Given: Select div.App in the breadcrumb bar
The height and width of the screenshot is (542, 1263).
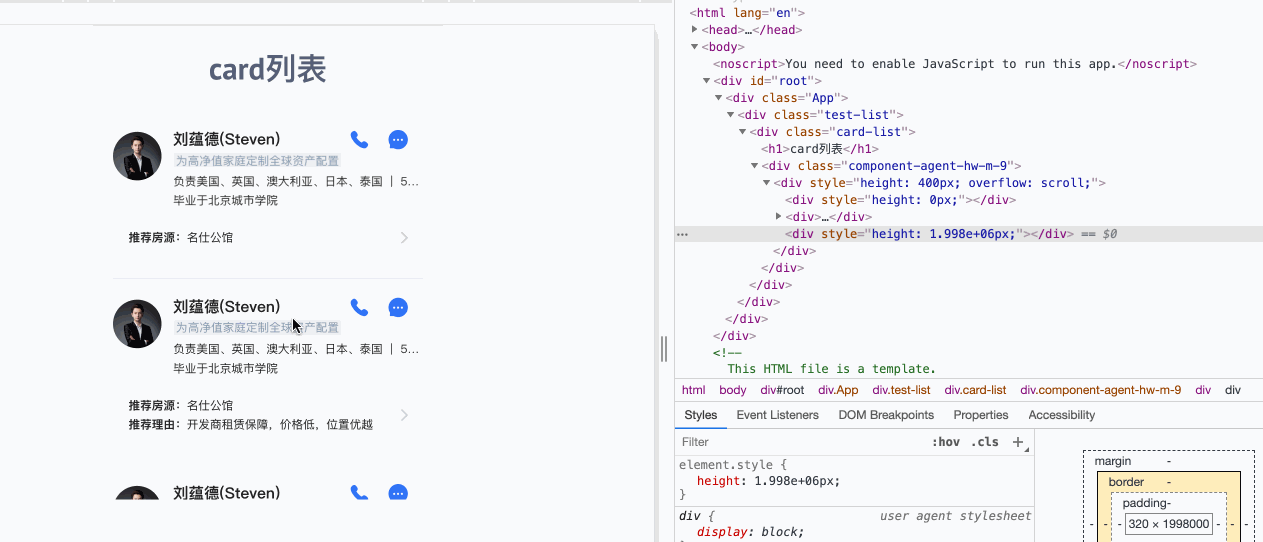Looking at the screenshot, I should [838, 390].
